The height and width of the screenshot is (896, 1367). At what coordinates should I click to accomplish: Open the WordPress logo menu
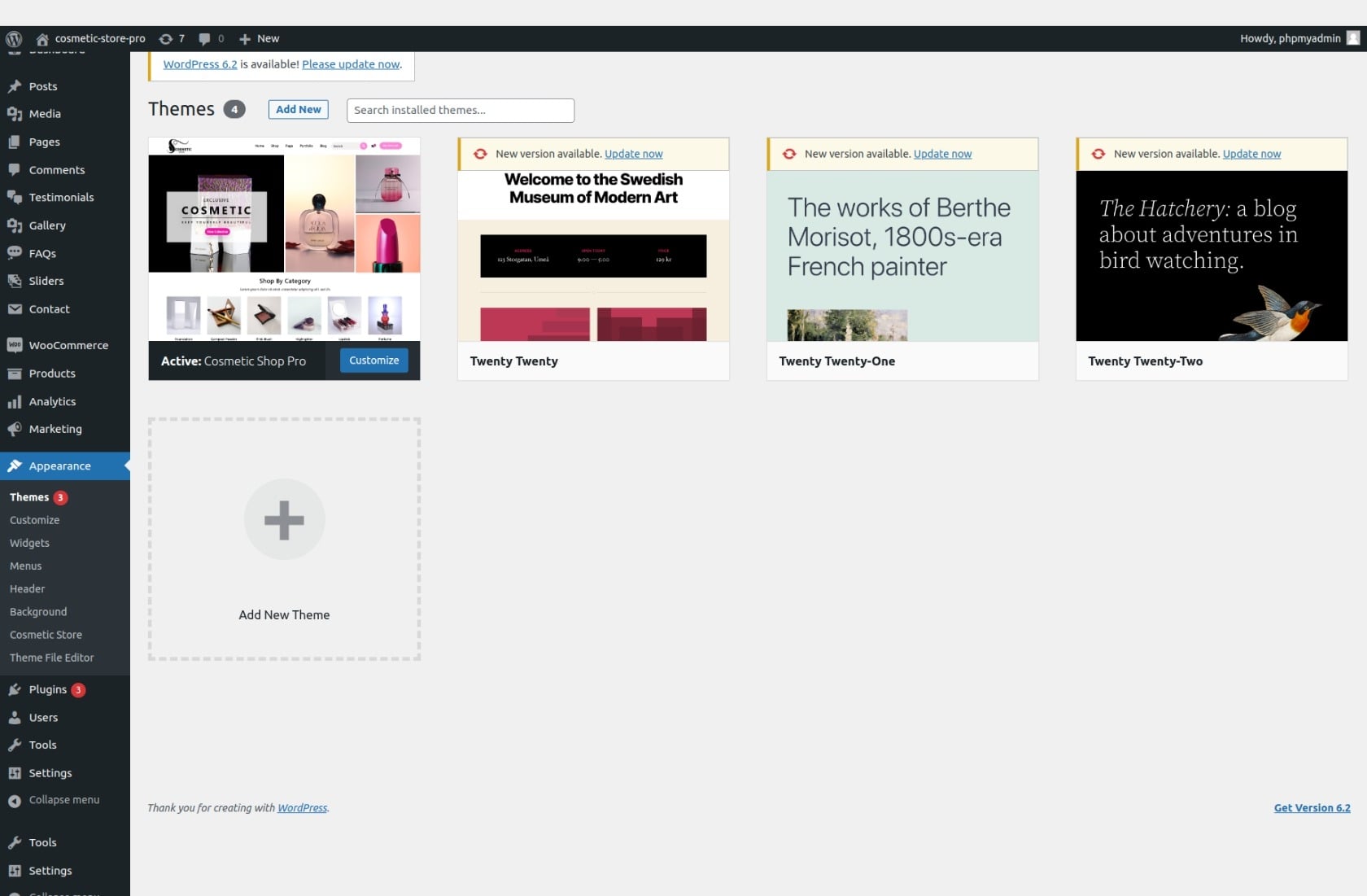(14, 38)
